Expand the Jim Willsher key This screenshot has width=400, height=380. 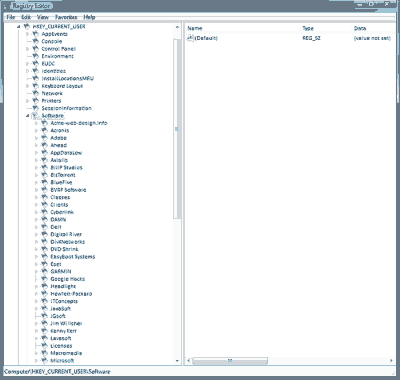(x=36, y=323)
